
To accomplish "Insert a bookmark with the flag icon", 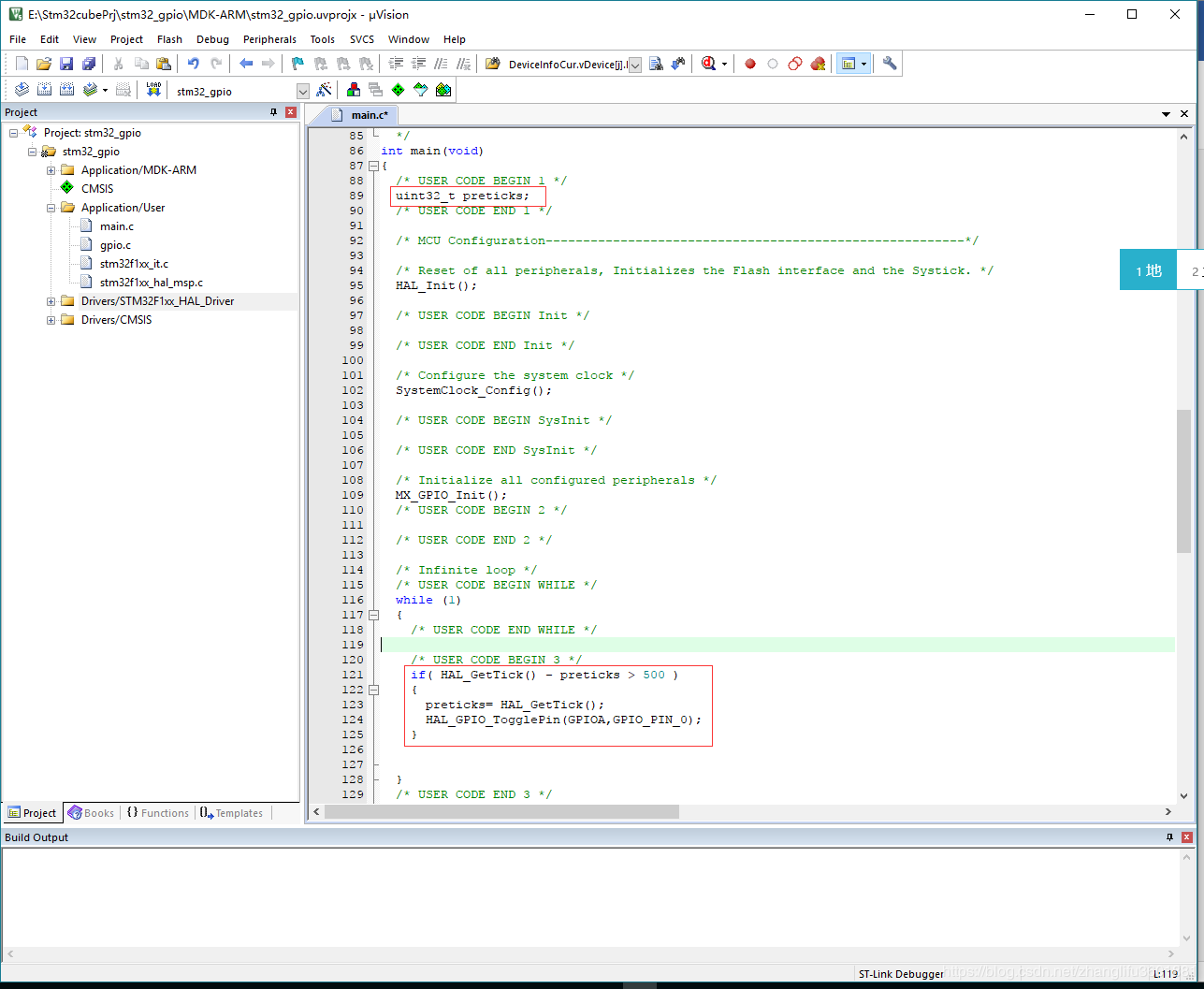I will (297, 64).
